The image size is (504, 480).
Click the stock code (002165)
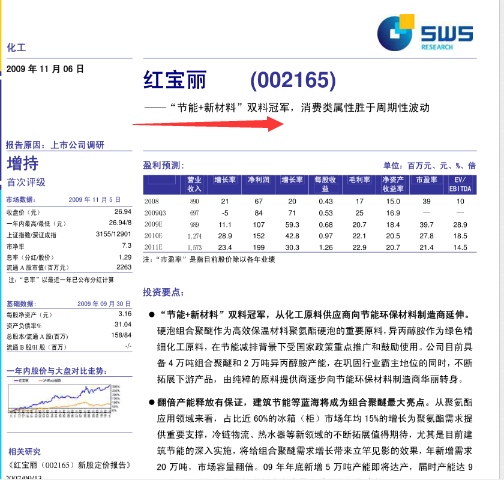293,80
